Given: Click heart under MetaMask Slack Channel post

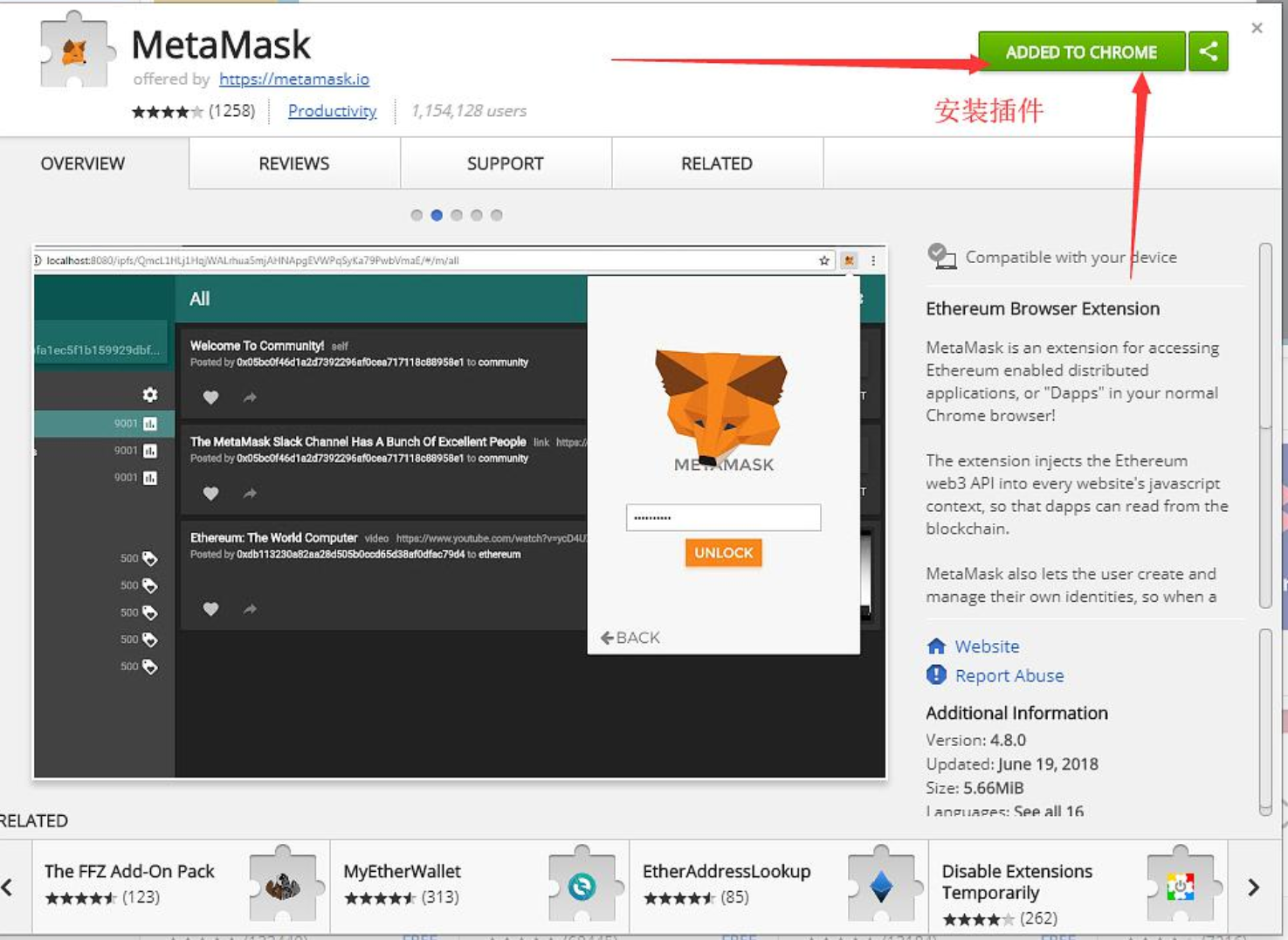Looking at the screenshot, I should click(x=210, y=494).
